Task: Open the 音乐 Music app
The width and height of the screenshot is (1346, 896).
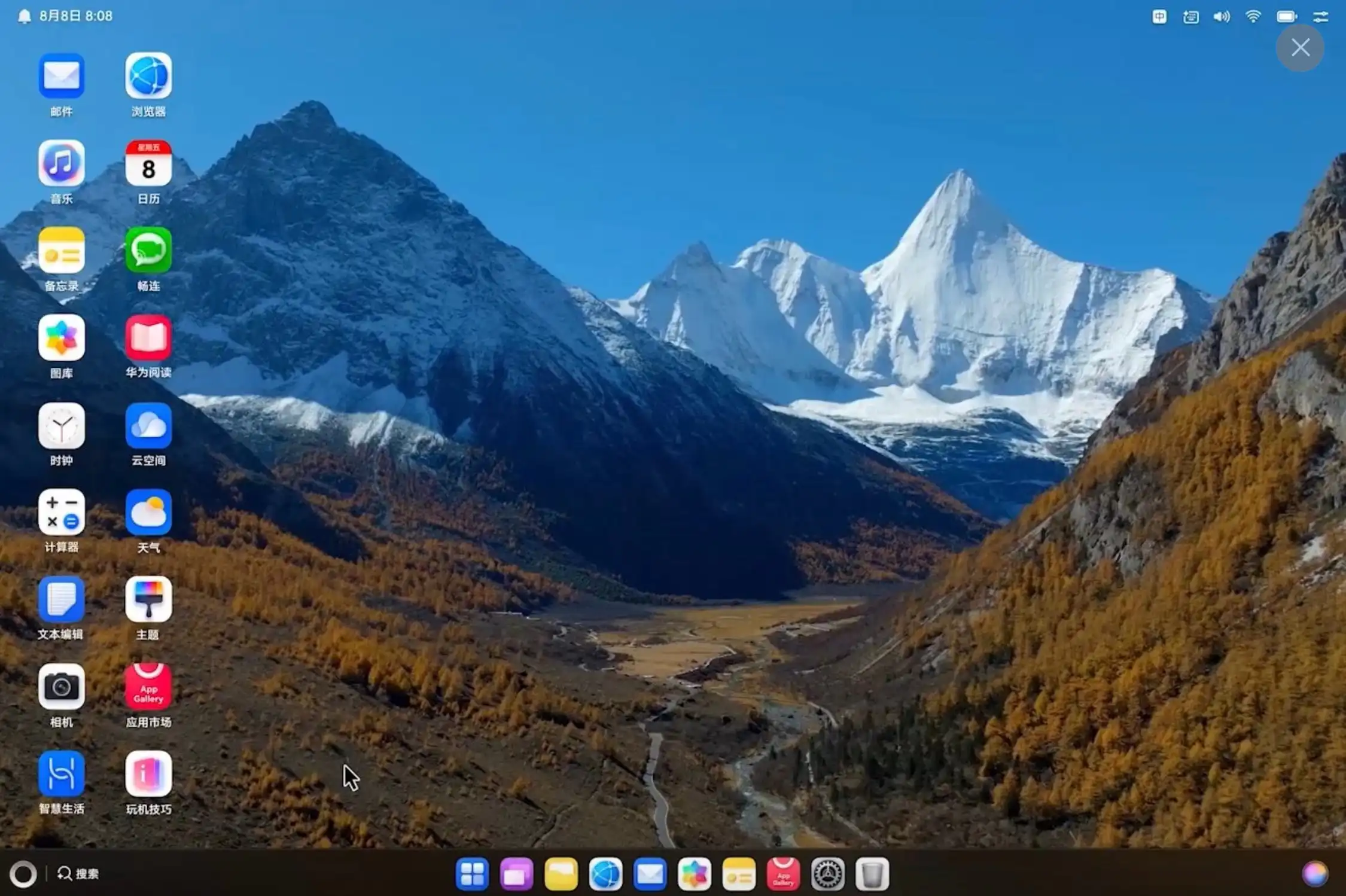Action: pos(62,163)
